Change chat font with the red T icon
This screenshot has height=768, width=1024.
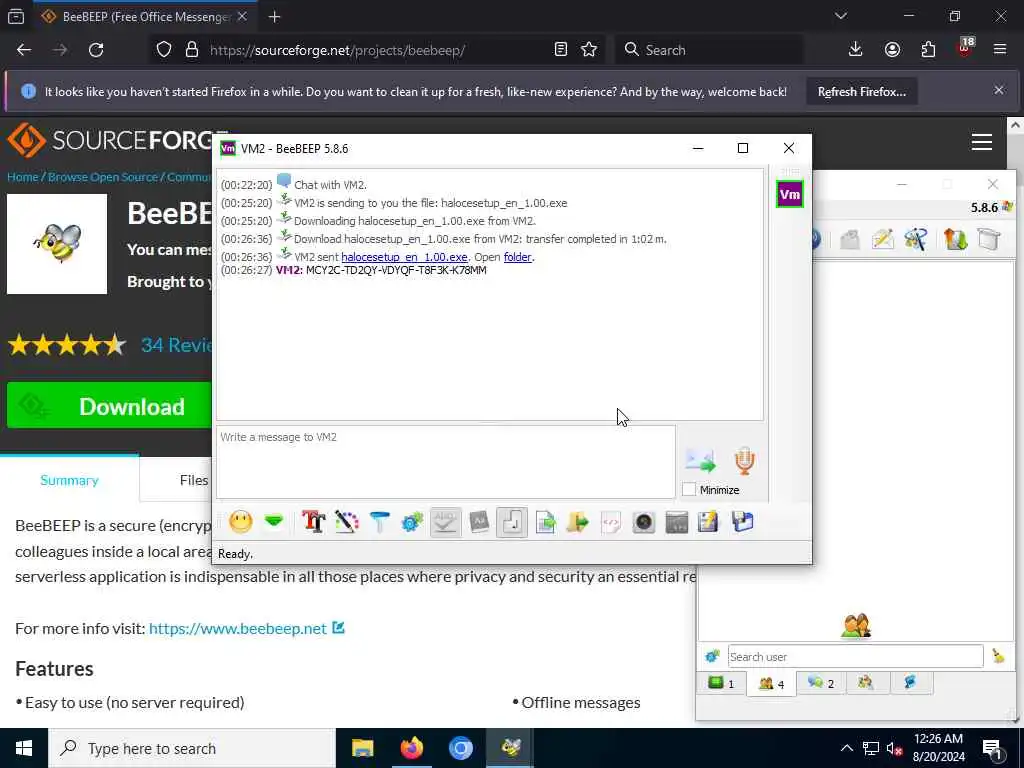pyautogui.click(x=313, y=522)
